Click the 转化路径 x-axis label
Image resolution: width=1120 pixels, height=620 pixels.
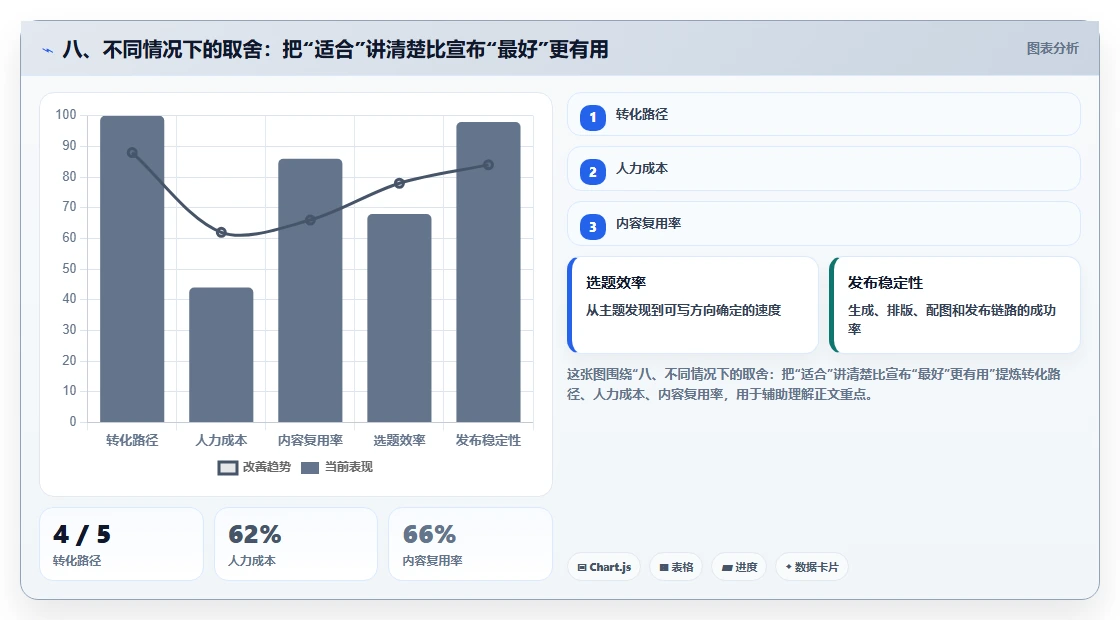tap(132, 441)
